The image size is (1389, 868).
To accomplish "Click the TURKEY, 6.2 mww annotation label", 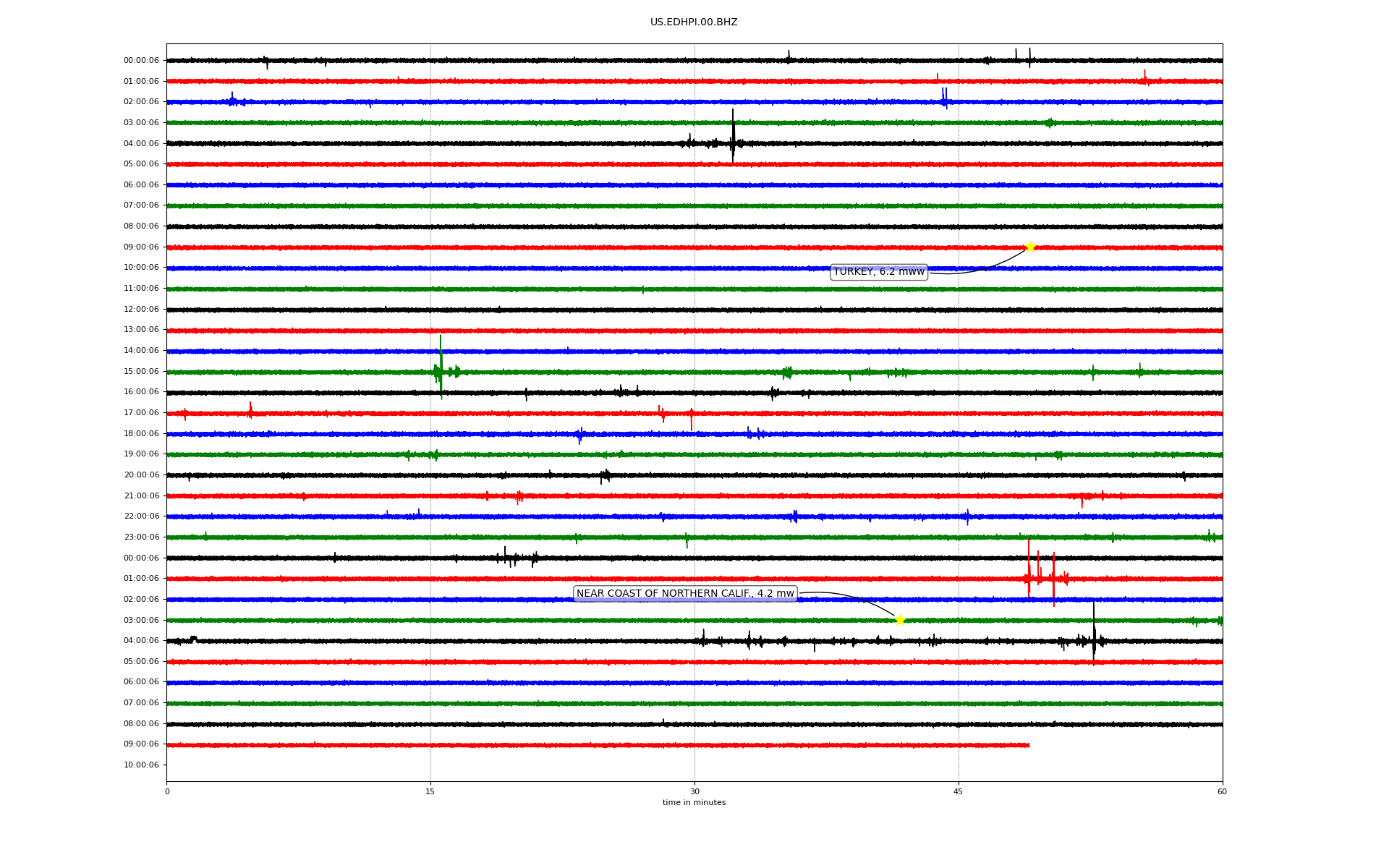I will click(x=879, y=272).
